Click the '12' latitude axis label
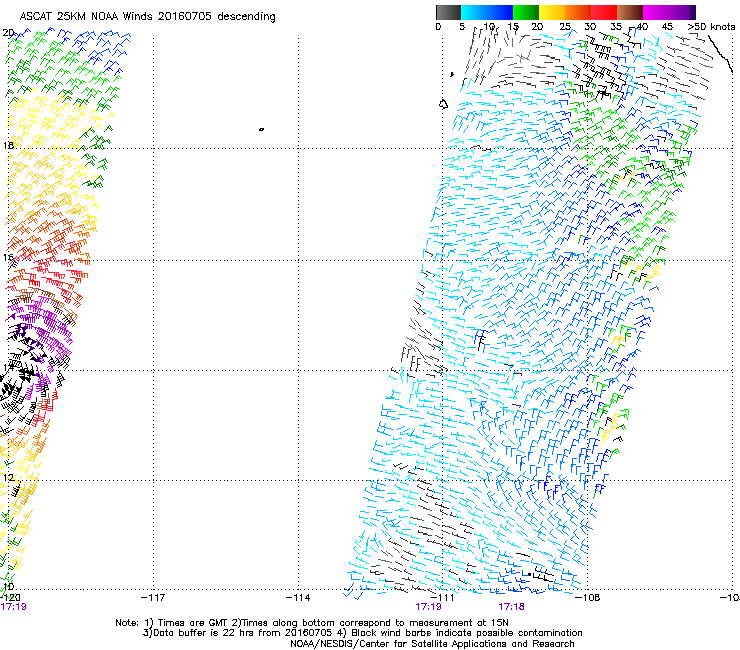The image size is (740, 650). coord(8,477)
